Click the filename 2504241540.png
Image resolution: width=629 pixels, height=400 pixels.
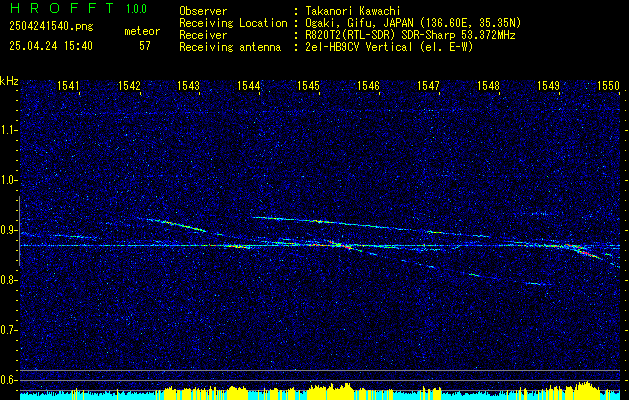51,26
